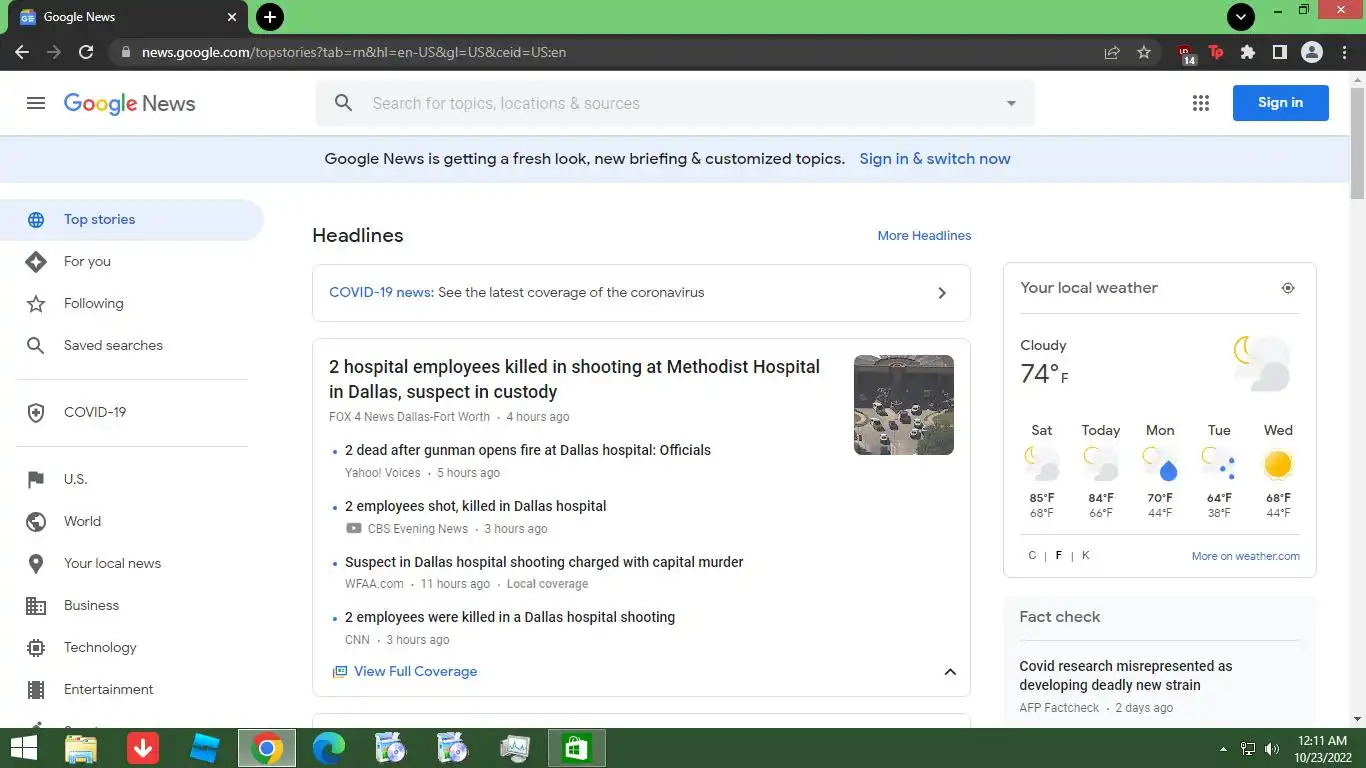Open Methodist Hospital shooting headline
This screenshot has width=1366, height=768.
pos(574,379)
